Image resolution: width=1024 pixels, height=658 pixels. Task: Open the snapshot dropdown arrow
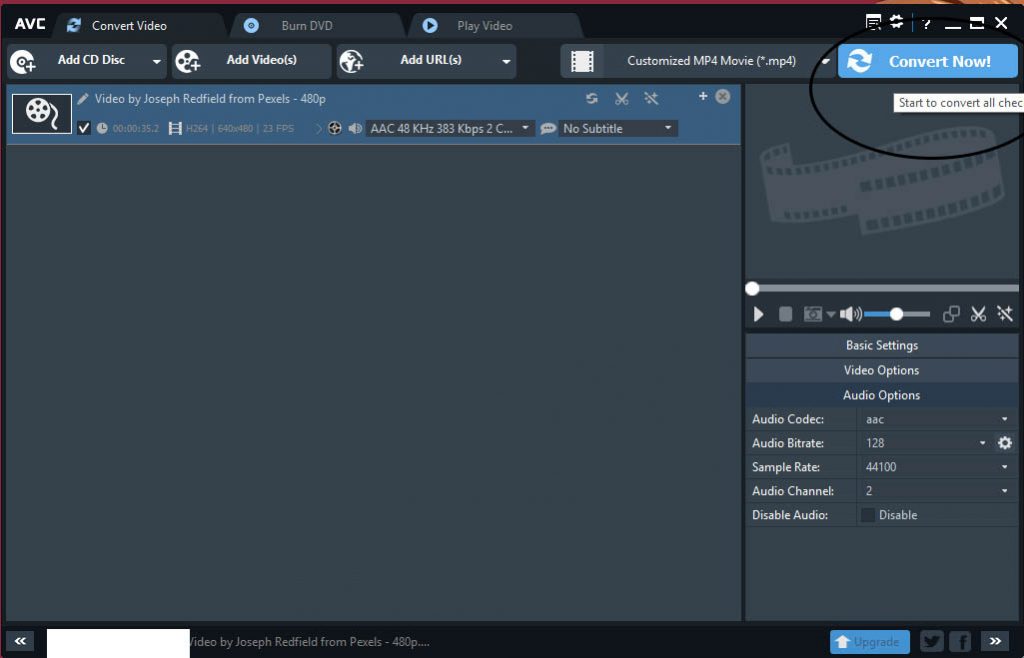coord(831,315)
